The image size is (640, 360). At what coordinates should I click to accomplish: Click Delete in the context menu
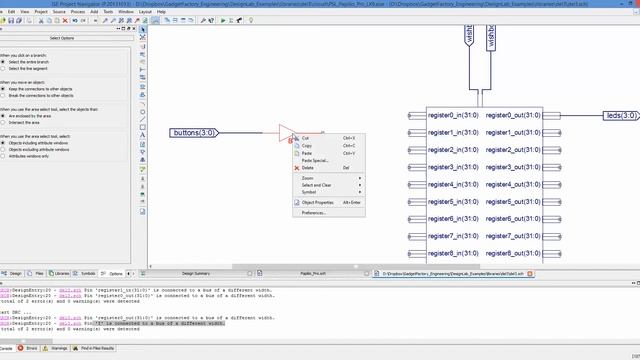(x=329, y=168)
